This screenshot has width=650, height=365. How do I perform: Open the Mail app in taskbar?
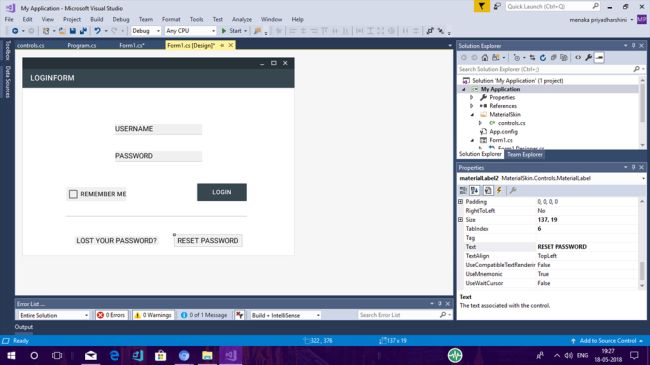tap(91, 355)
